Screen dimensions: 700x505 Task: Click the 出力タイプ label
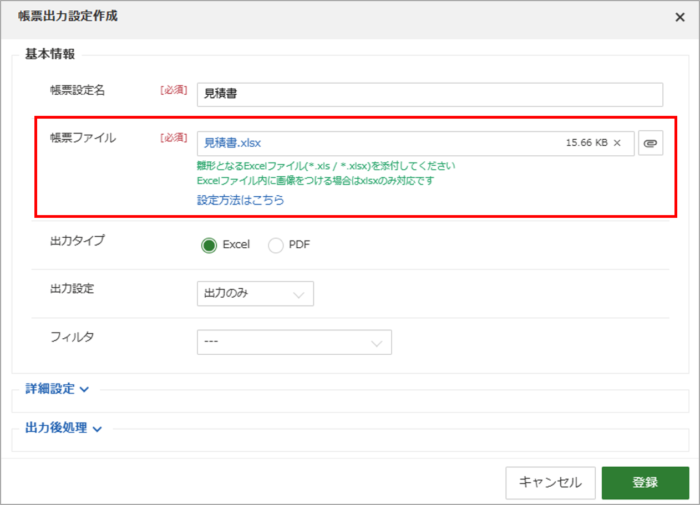click(77, 241)
